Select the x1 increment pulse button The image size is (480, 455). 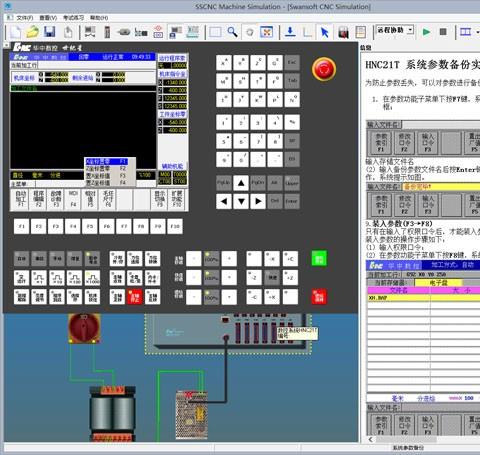[39, 278]
